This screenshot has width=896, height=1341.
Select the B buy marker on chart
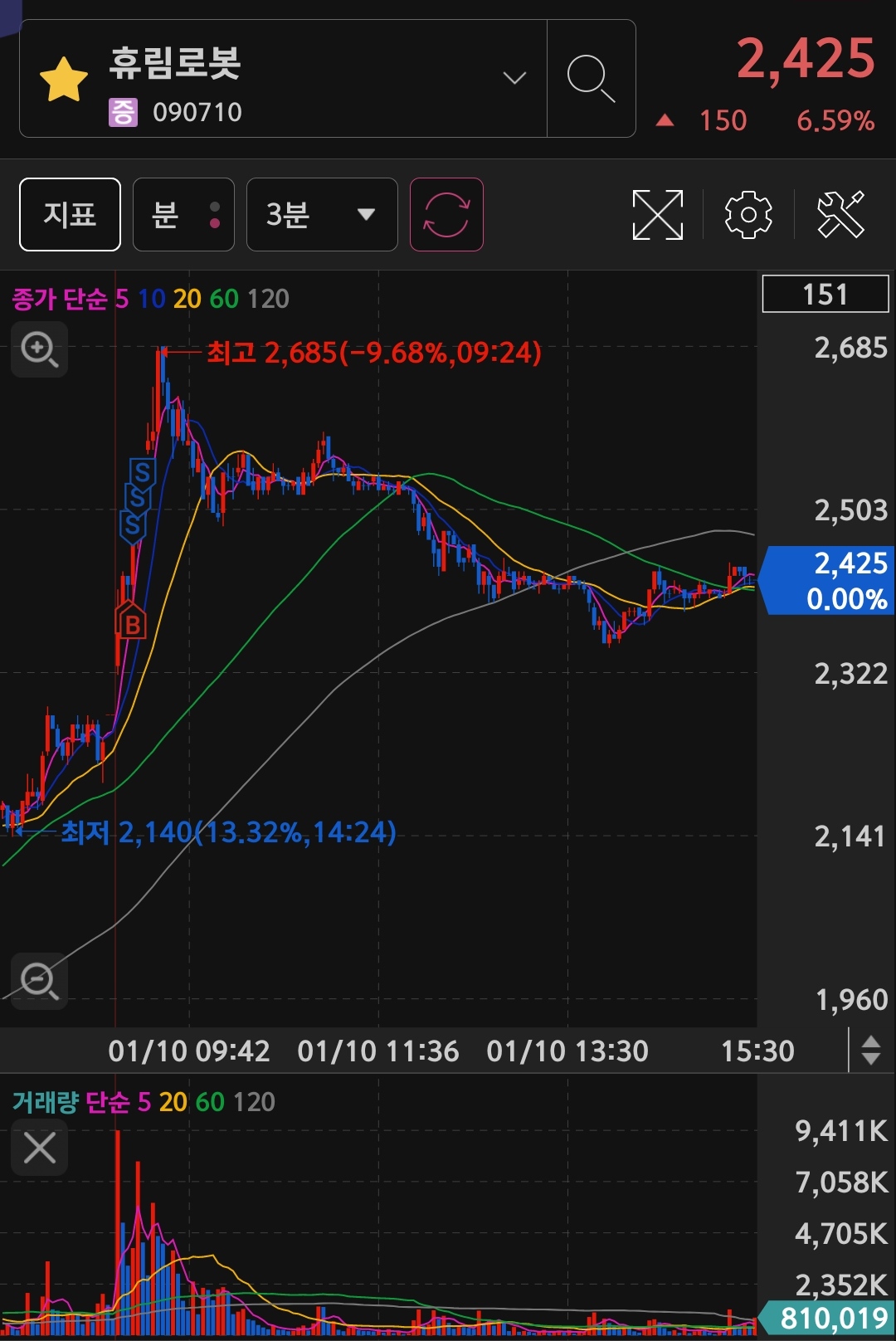(x=131, y=622)
